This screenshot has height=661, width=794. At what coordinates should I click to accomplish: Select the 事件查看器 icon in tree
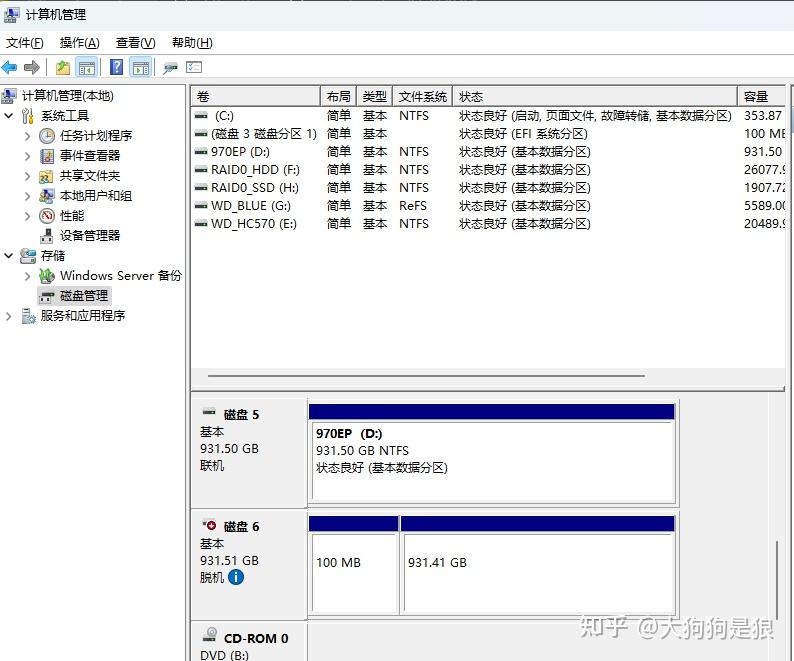point(47,155)
